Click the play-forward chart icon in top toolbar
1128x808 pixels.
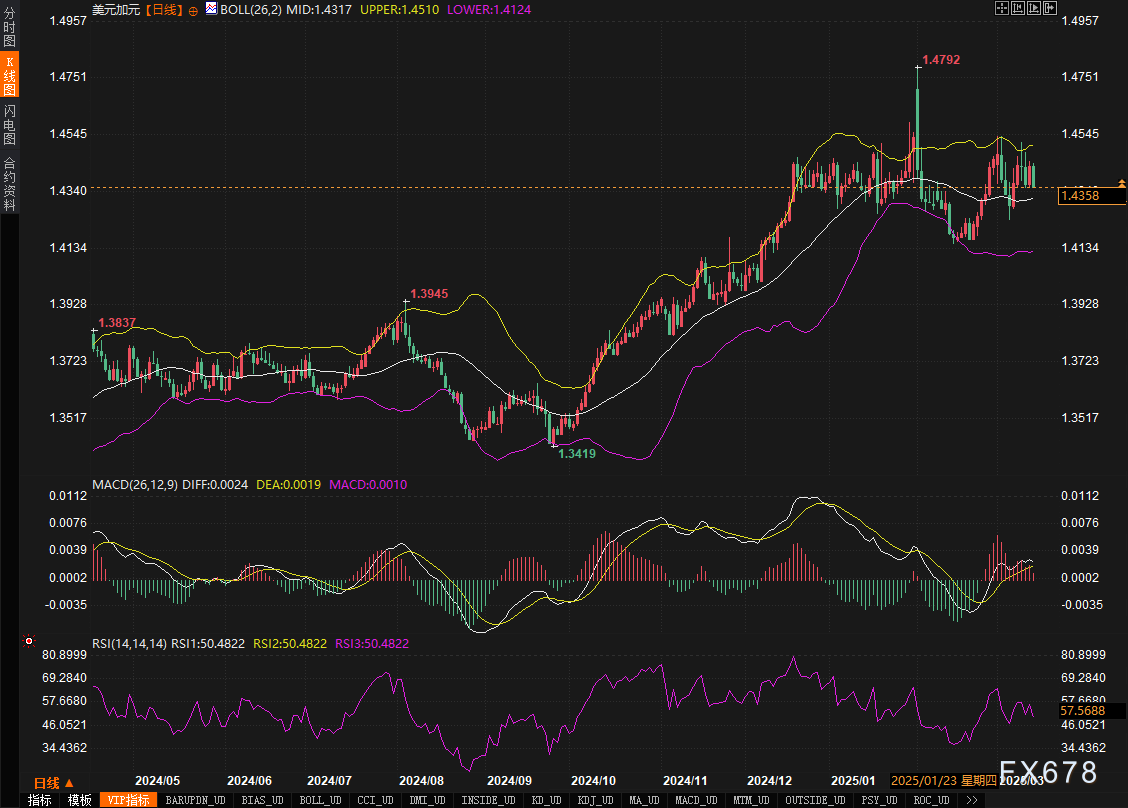point(1035,8)
